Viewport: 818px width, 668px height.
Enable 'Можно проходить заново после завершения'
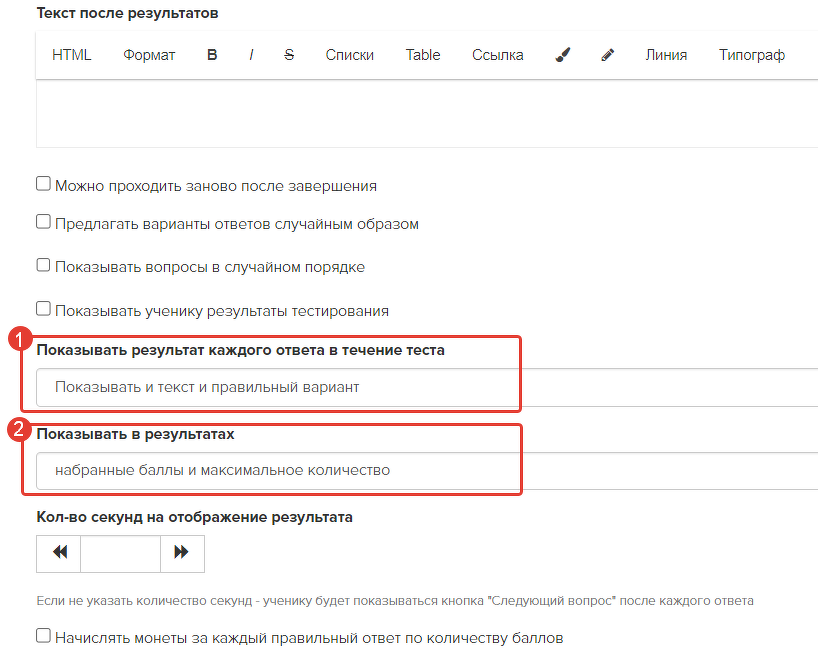[43, 184]
